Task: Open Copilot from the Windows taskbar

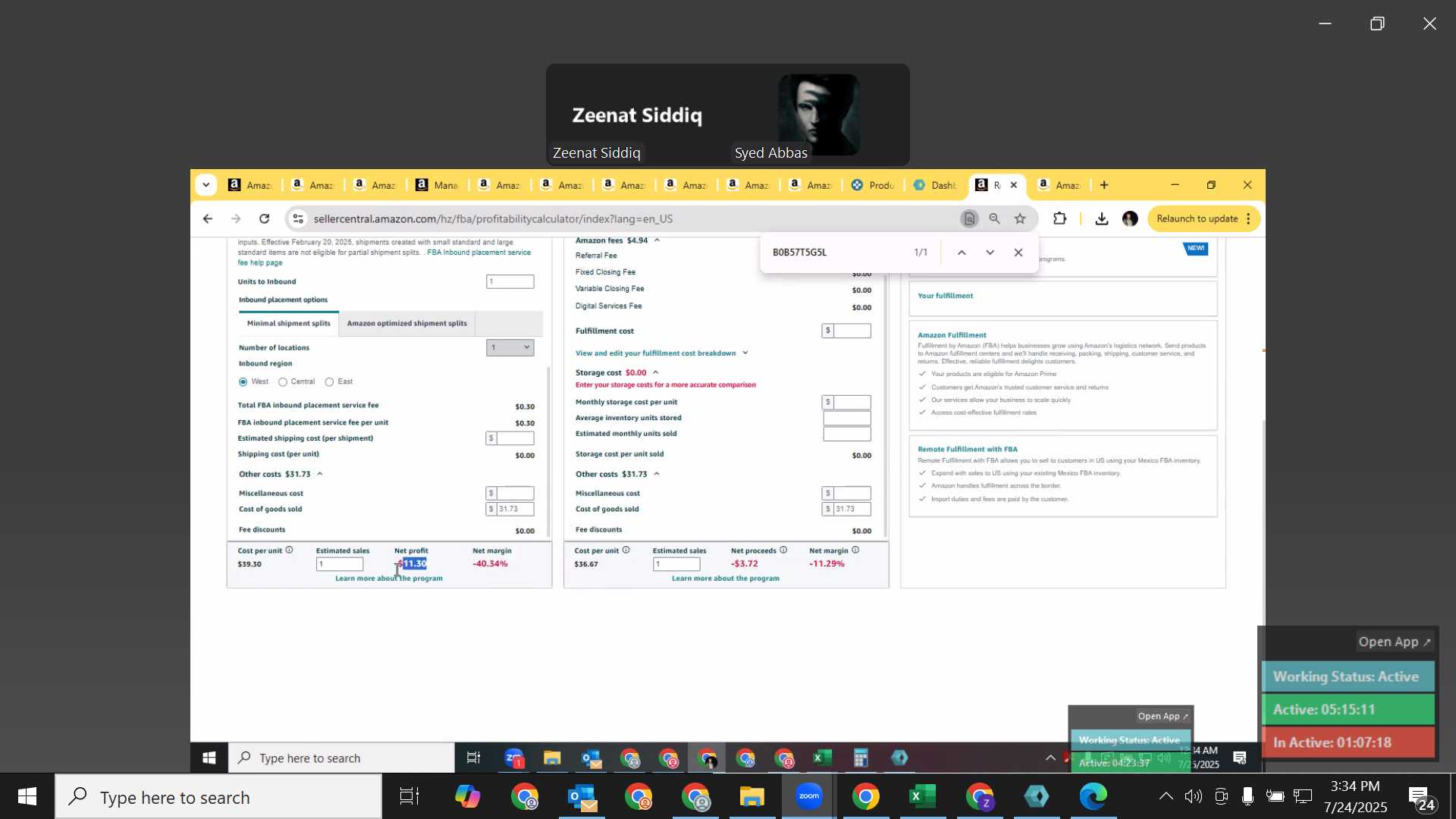Action: pyautogui.click(x=467, y=797)
